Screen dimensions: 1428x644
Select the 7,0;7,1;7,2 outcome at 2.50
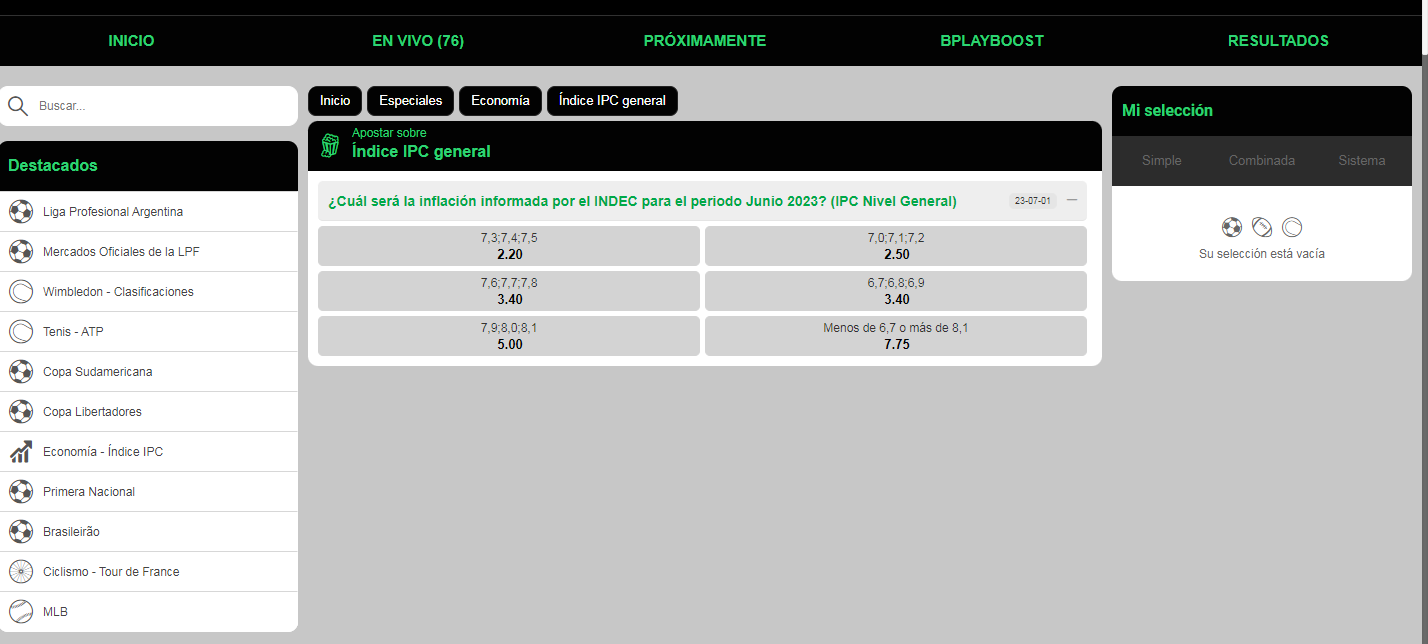point(895,246)
